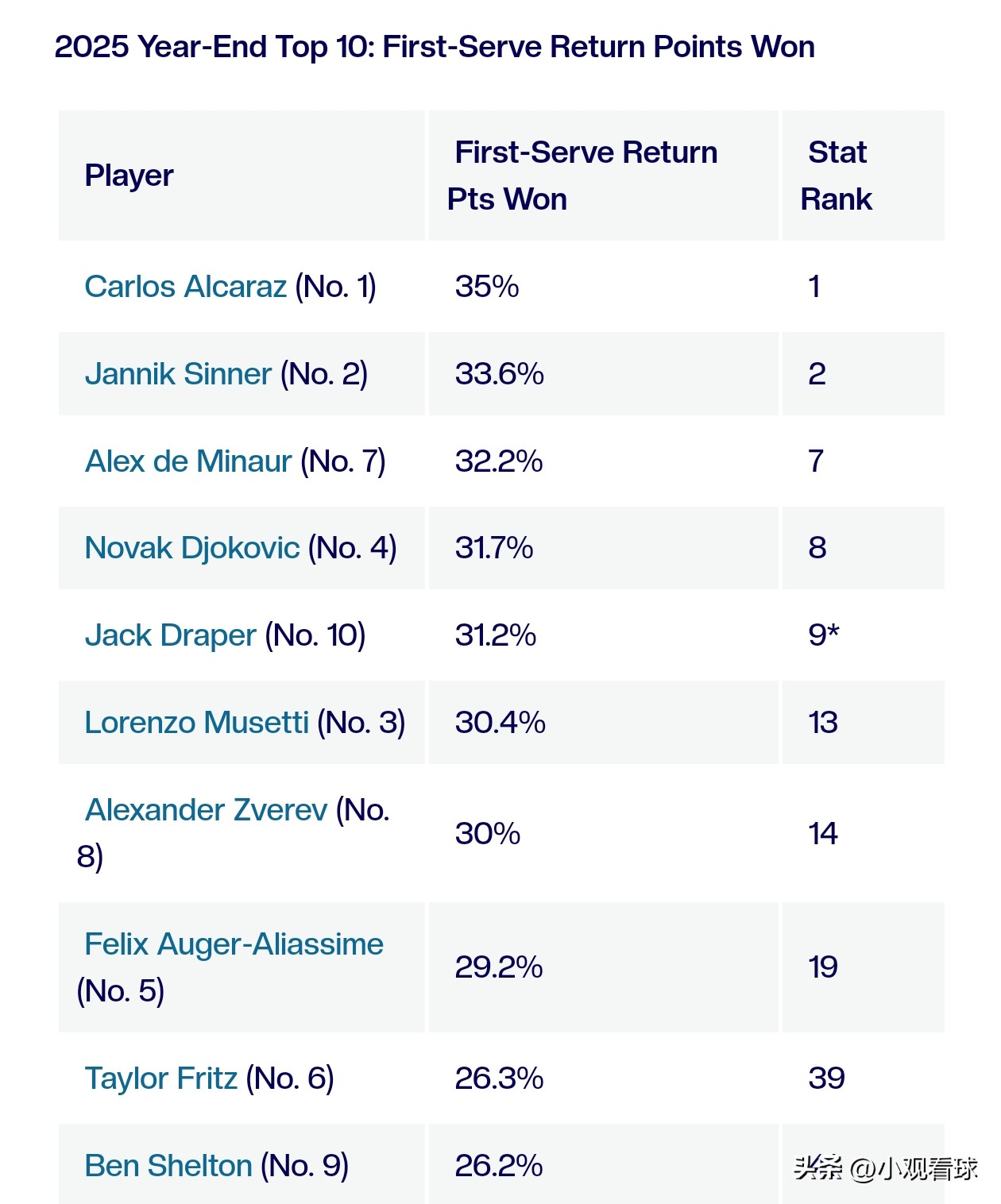Click the Lorenzo Musetti player link
Viewport: 1001px width, 1204px height.
click(196, 723)
